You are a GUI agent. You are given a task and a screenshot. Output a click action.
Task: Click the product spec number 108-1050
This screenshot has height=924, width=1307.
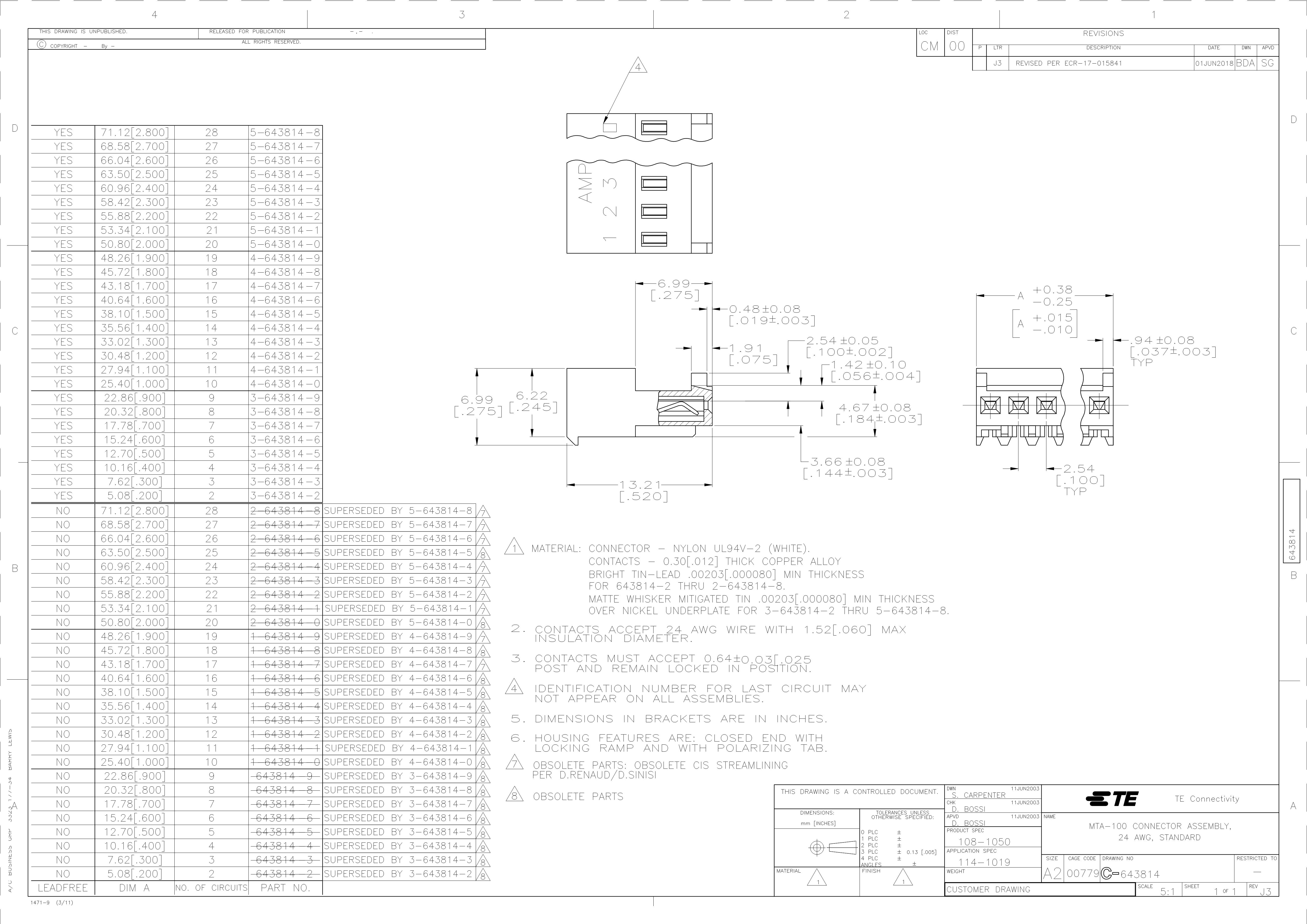[984, 841]
